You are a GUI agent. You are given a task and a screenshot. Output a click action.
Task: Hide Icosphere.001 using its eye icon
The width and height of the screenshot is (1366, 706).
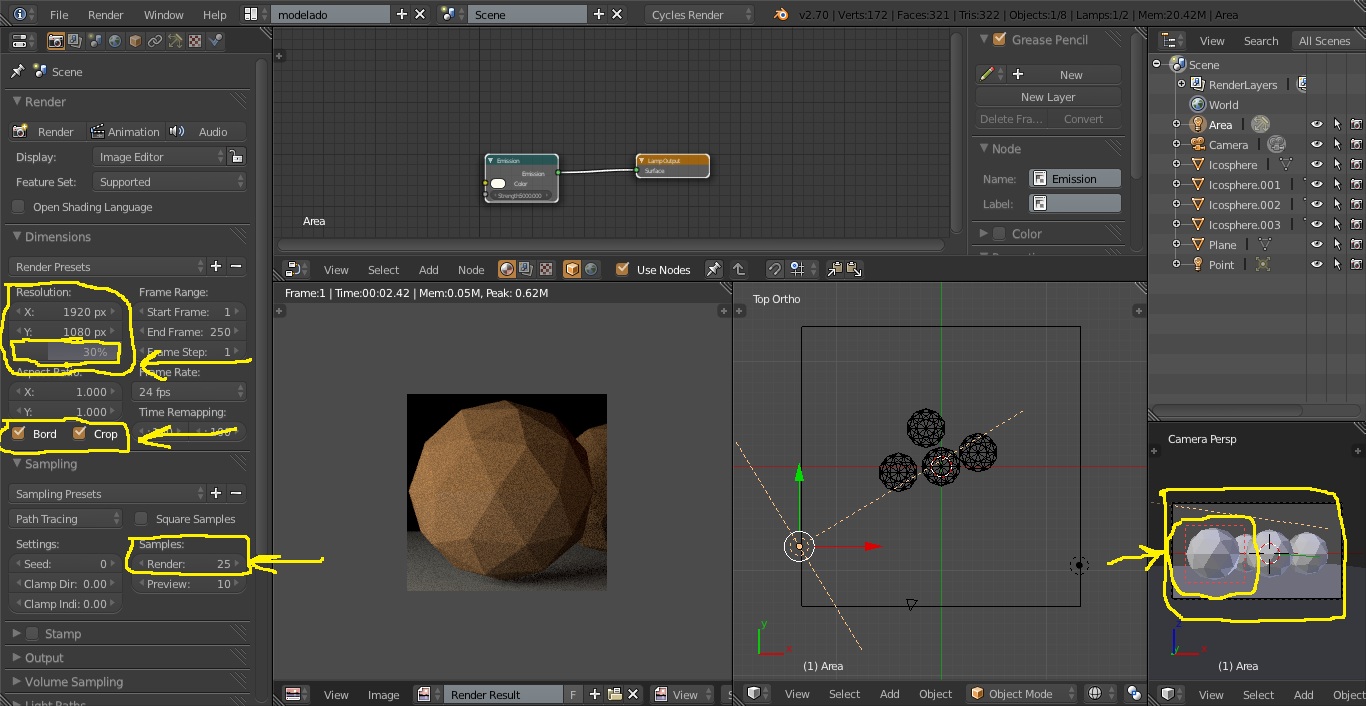1316,185
